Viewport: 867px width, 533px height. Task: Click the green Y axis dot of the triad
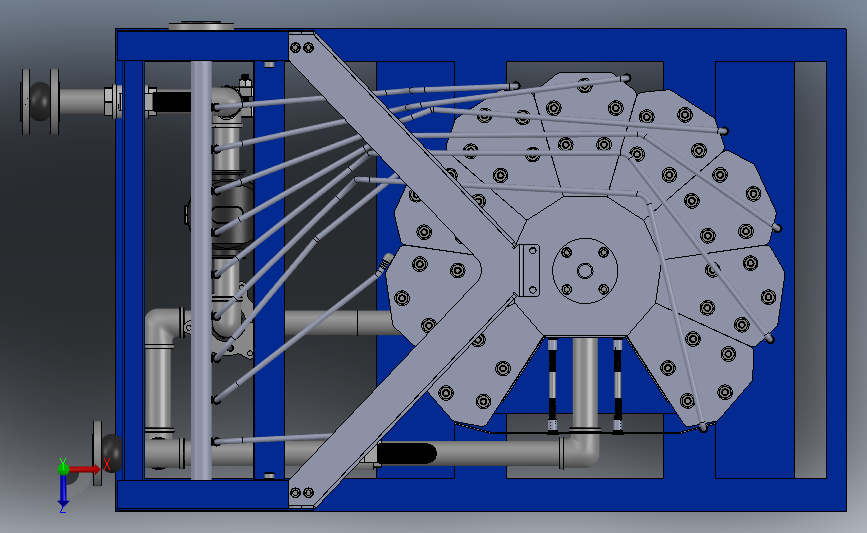(x=63, y=468)
